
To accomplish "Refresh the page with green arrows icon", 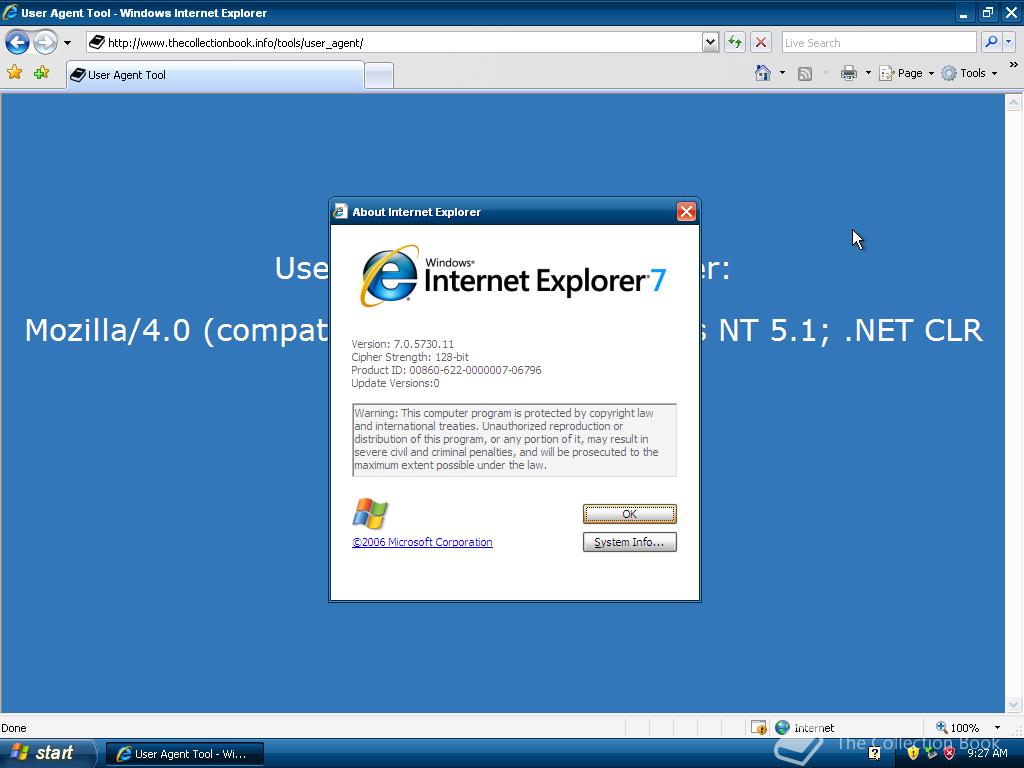I will click(x=735, y=43).
